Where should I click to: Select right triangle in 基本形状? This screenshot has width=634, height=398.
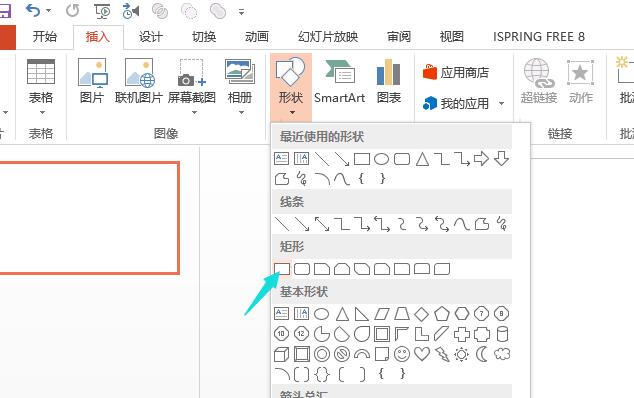tap(362, 314)
